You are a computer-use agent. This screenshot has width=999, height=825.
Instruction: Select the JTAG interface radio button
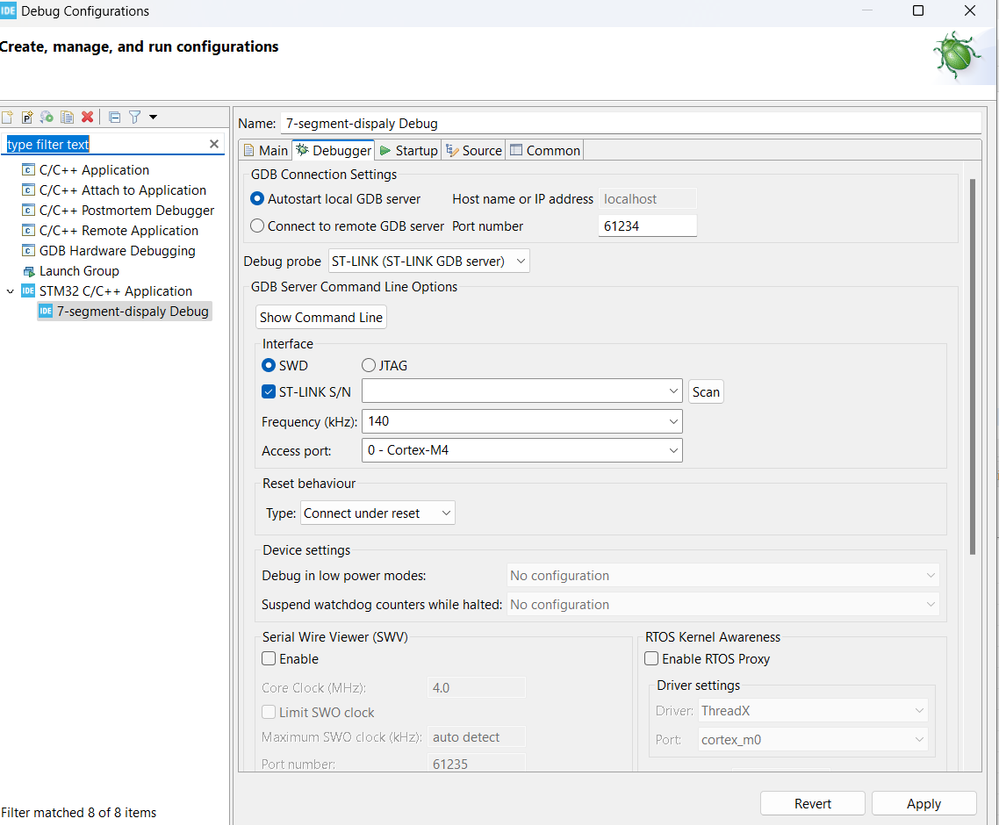point(368,366)
